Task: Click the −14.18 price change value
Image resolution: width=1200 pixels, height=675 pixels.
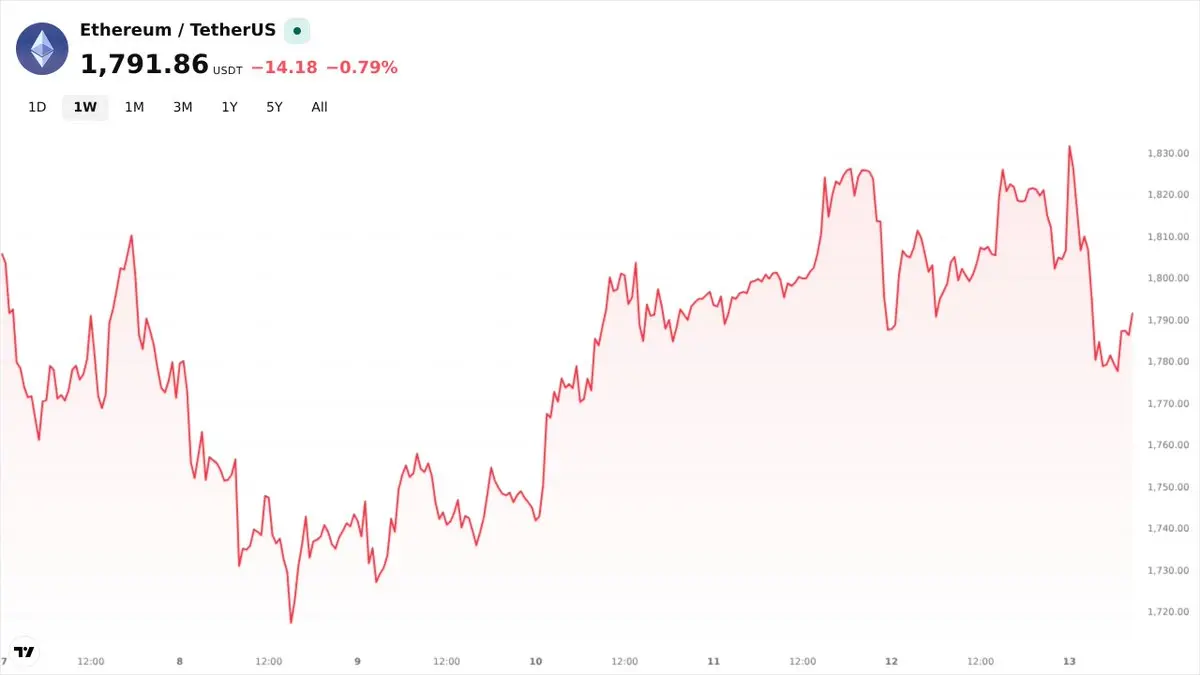Action: click(x=284, y=67)
